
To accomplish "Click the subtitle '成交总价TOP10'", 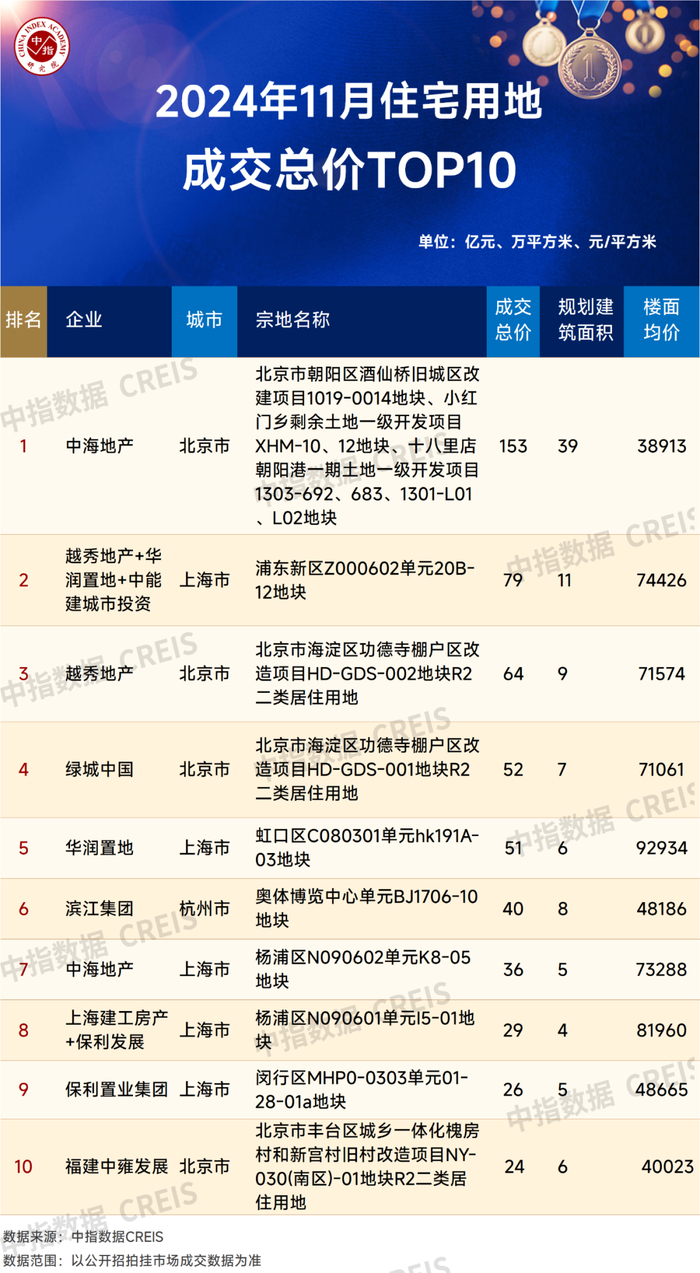I will [x=349, y=170].
